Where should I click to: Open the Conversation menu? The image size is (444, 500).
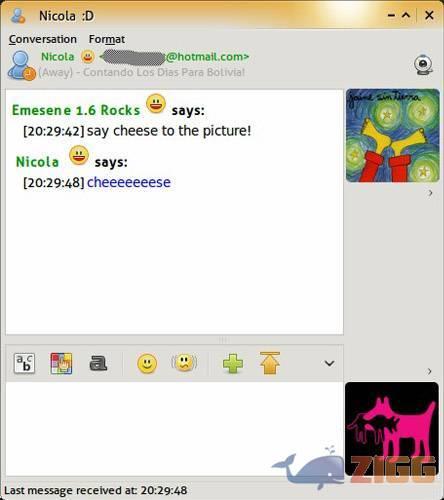tap(43, 39)
